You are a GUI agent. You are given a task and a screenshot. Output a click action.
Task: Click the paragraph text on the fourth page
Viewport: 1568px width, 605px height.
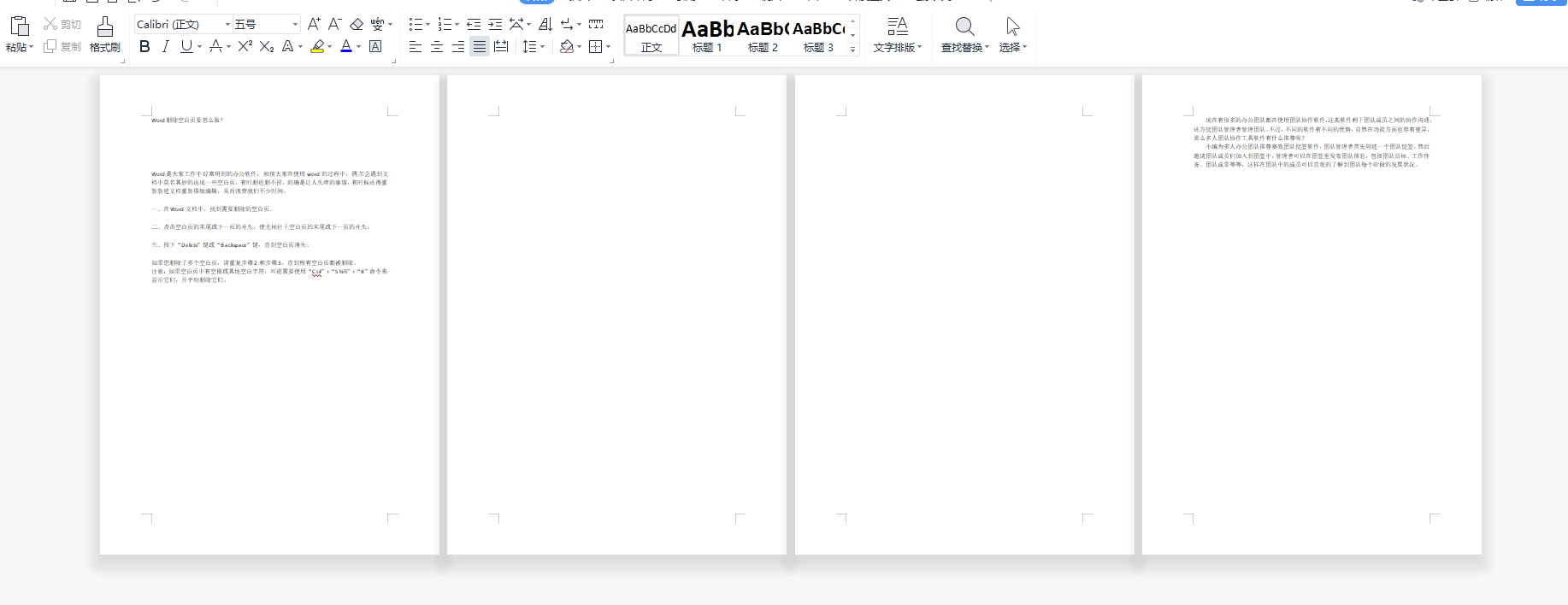[1312, 143]
